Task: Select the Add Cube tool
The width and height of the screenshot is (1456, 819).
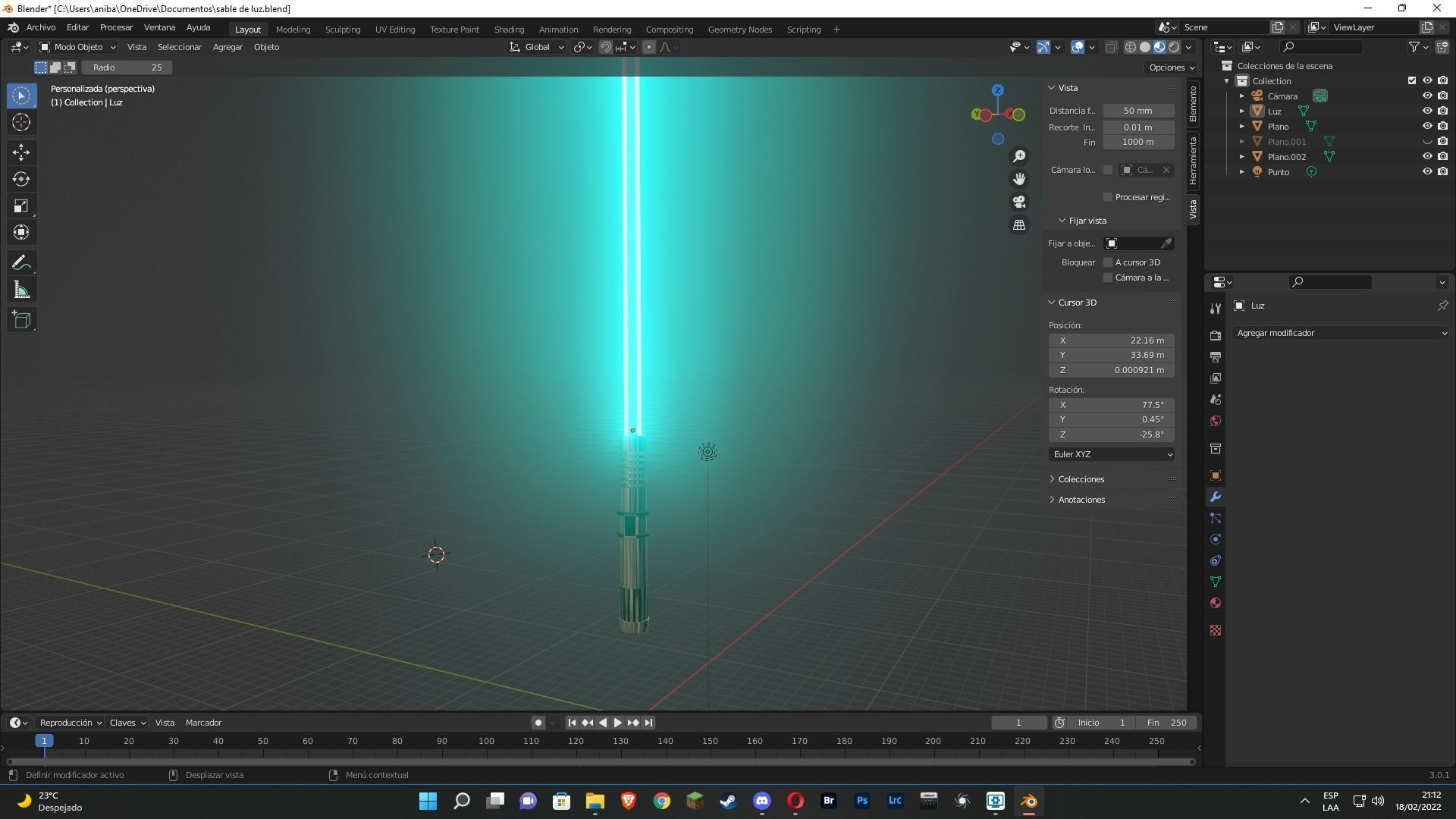Action: [21, 320]
